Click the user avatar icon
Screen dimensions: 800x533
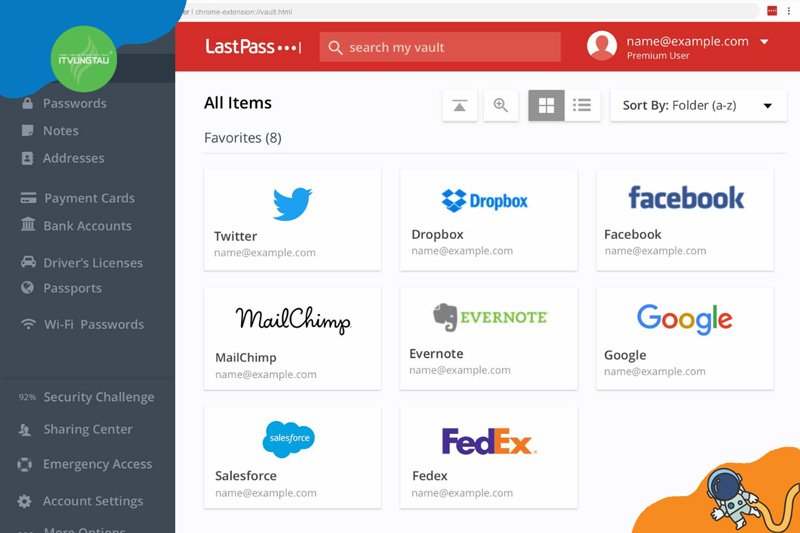pos(602,46)
